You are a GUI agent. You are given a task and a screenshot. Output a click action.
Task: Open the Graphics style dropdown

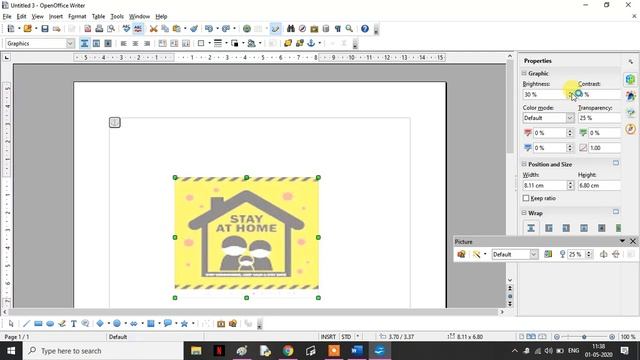(x=70, y=43)
